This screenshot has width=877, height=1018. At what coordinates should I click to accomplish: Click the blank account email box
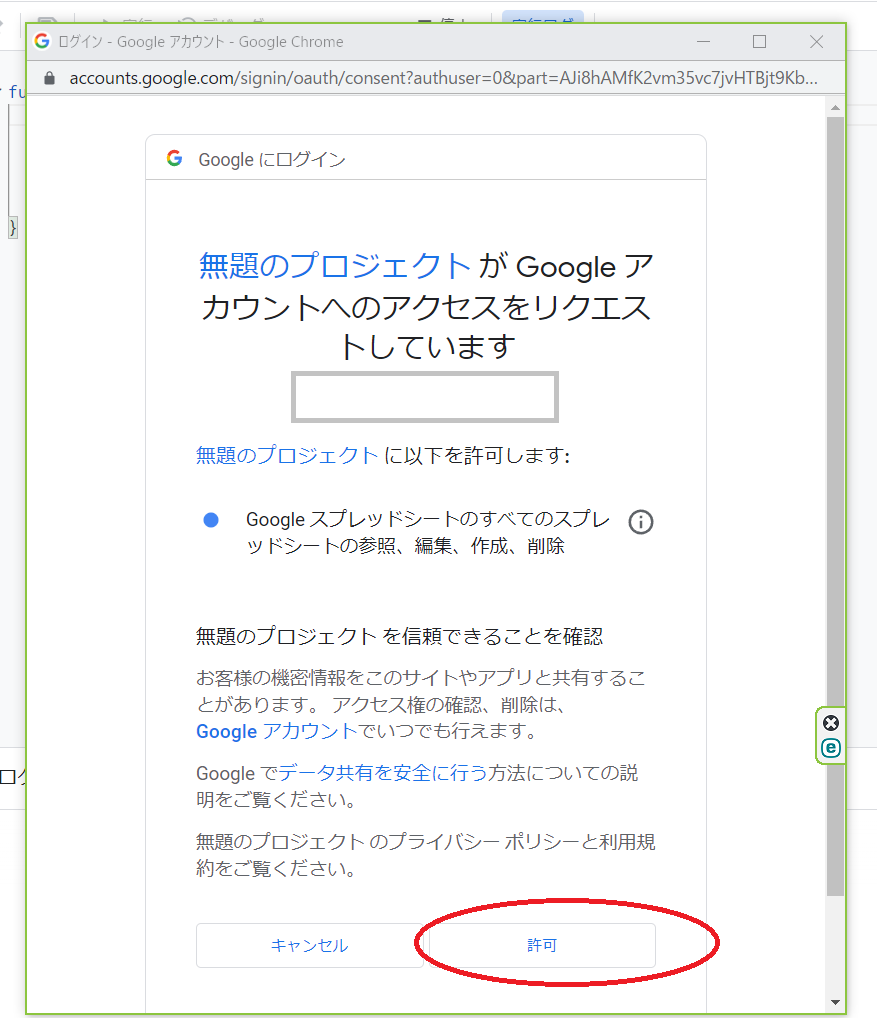coord(425,397)
